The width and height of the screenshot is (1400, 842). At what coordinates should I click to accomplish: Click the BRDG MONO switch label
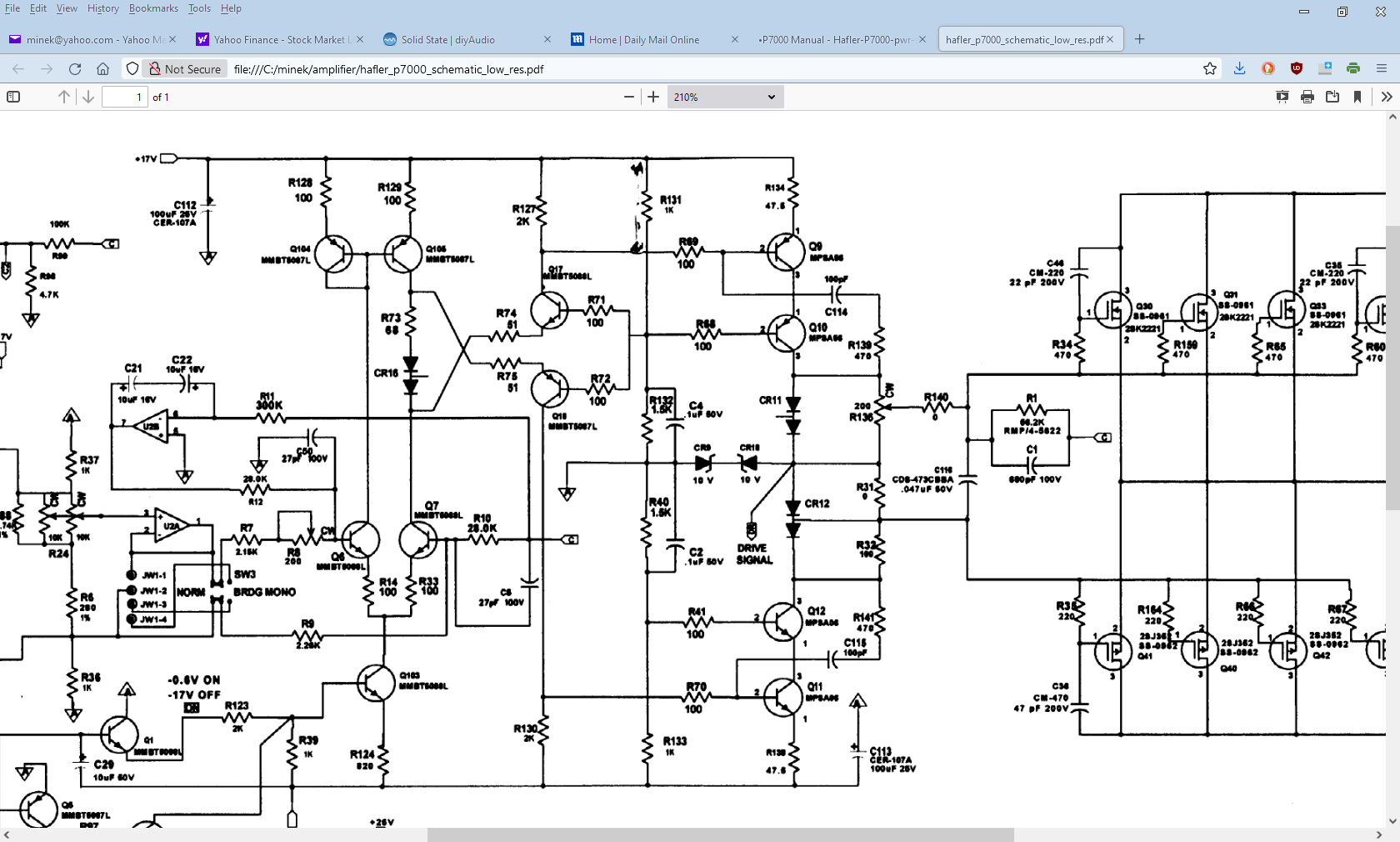[264, 592]
